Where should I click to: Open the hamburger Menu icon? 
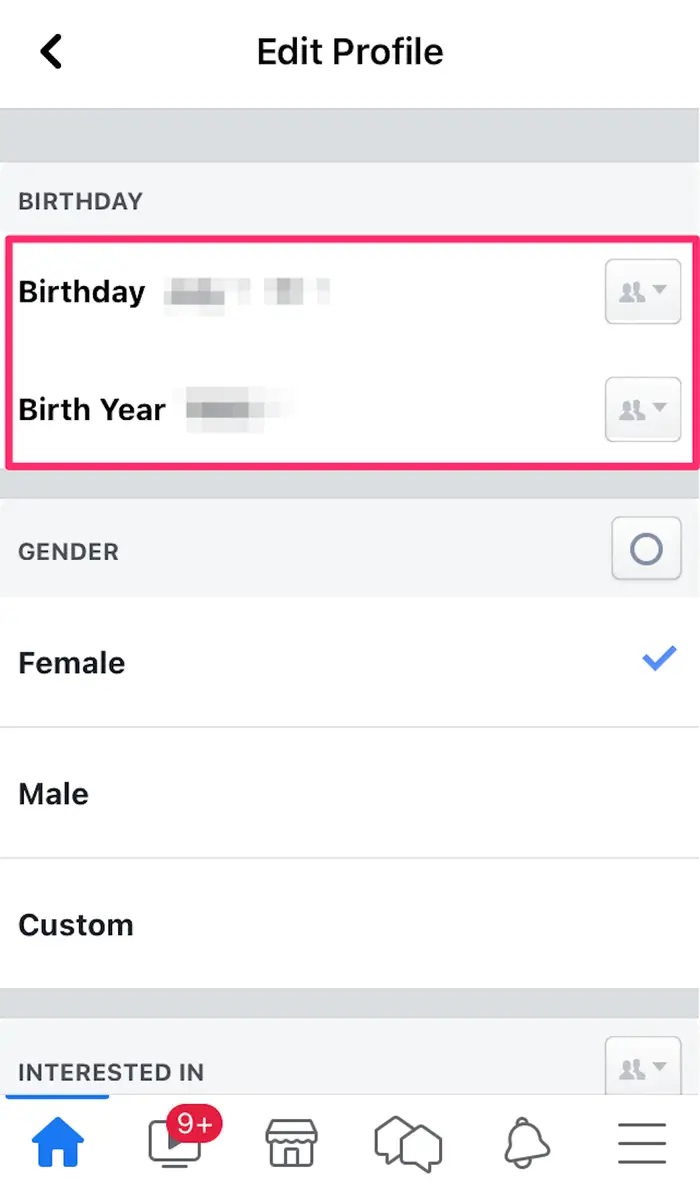(x=641, y=1143)
